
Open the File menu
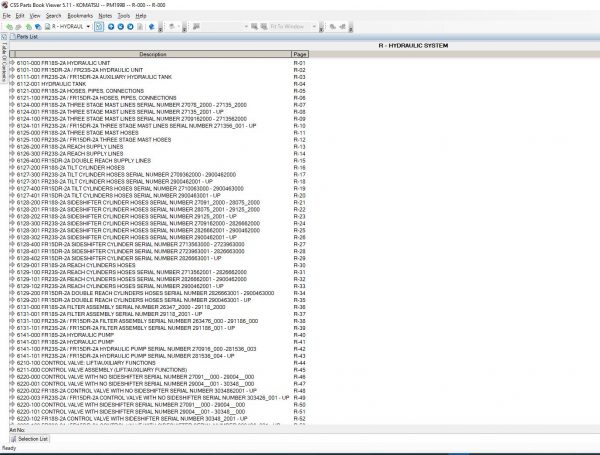7,16
